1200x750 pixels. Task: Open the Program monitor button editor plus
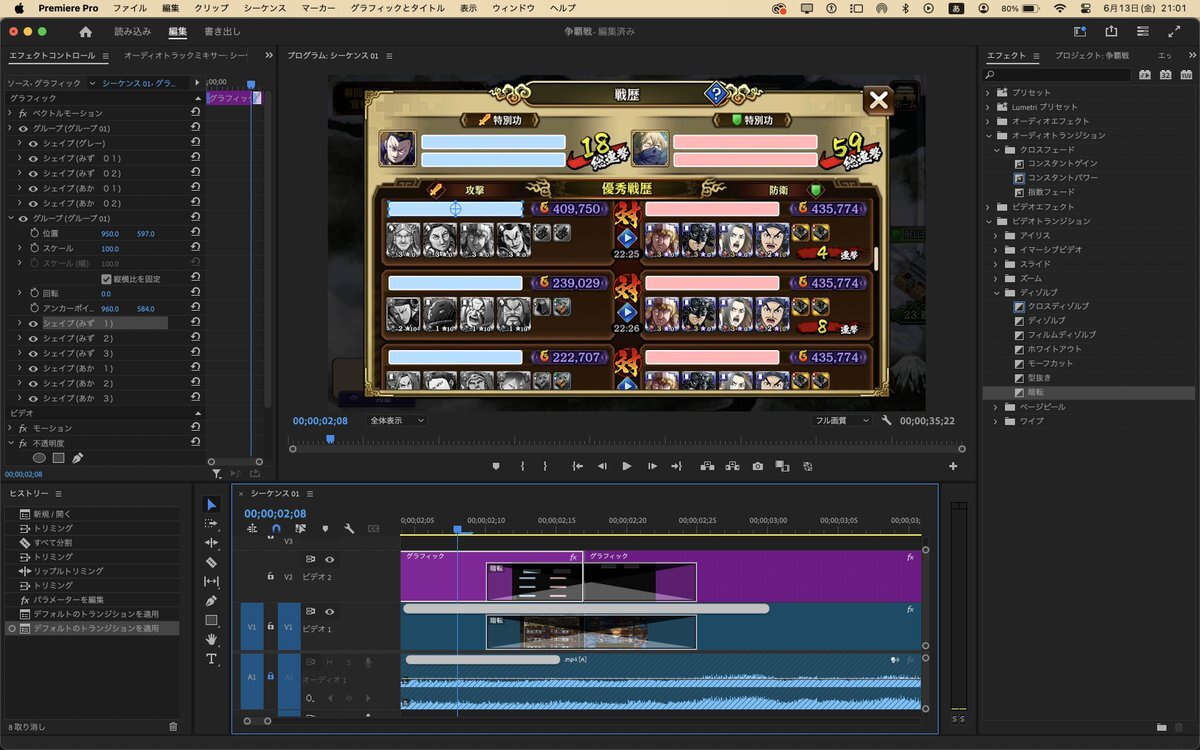tap(953, 466)
